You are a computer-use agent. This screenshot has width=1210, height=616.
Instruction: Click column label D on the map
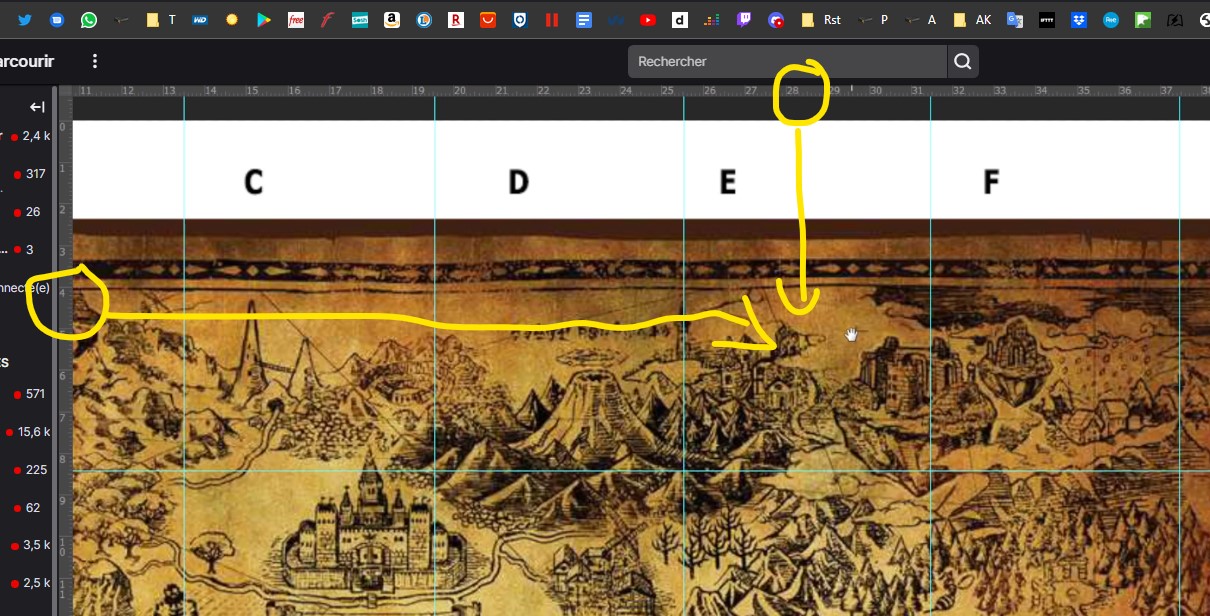517,182
